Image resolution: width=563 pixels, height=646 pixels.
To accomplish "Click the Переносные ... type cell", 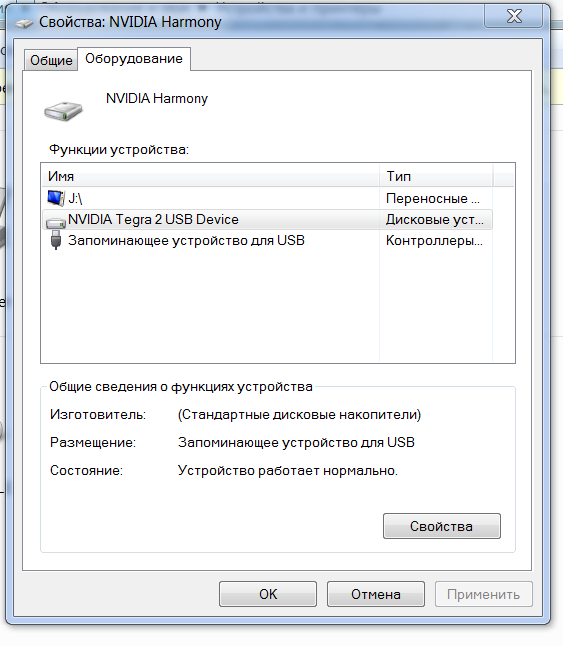I will [x=433, y=199].
